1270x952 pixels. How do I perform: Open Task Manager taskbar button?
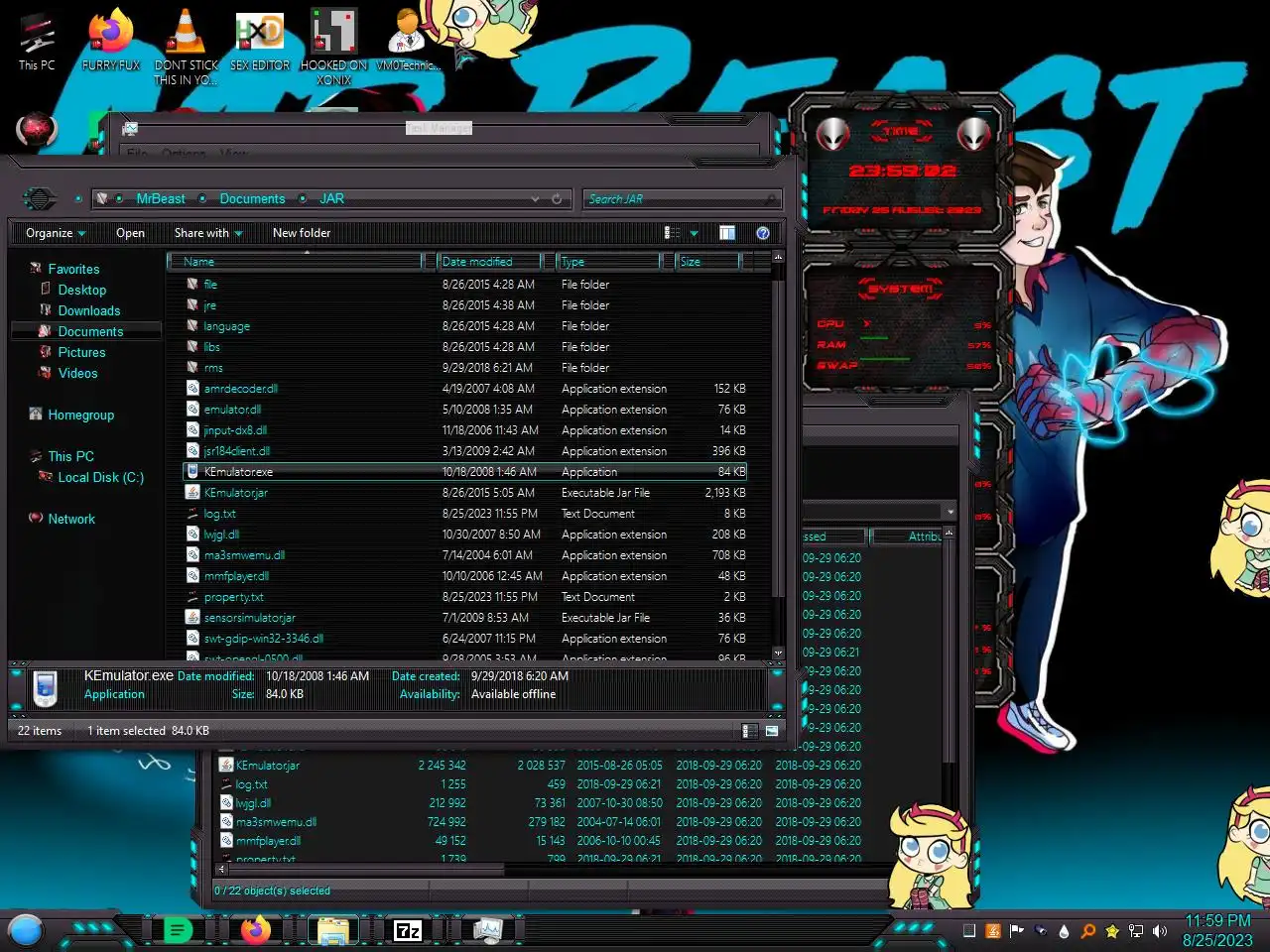coord(486,930)
